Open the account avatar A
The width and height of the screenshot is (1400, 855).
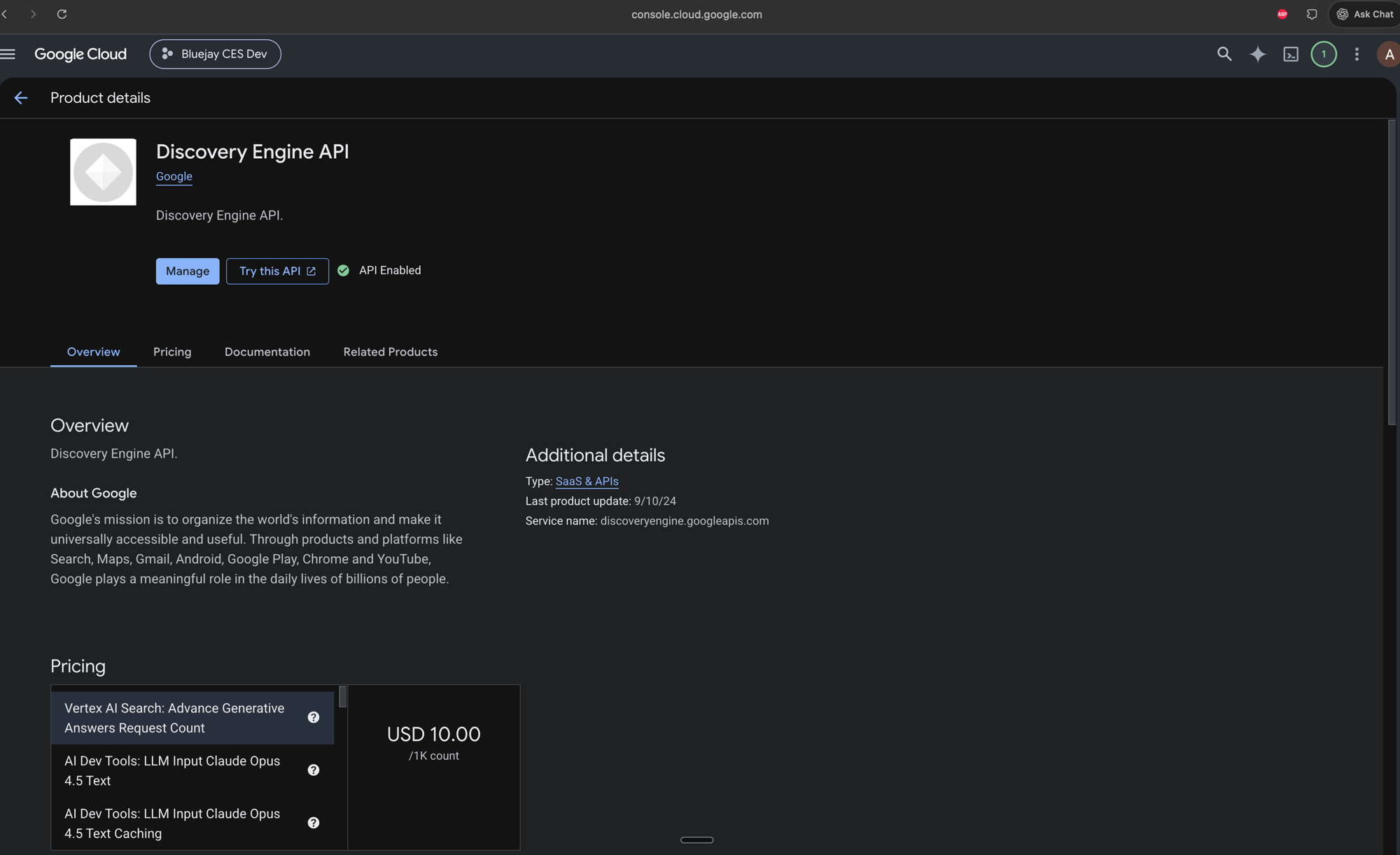1389,54
